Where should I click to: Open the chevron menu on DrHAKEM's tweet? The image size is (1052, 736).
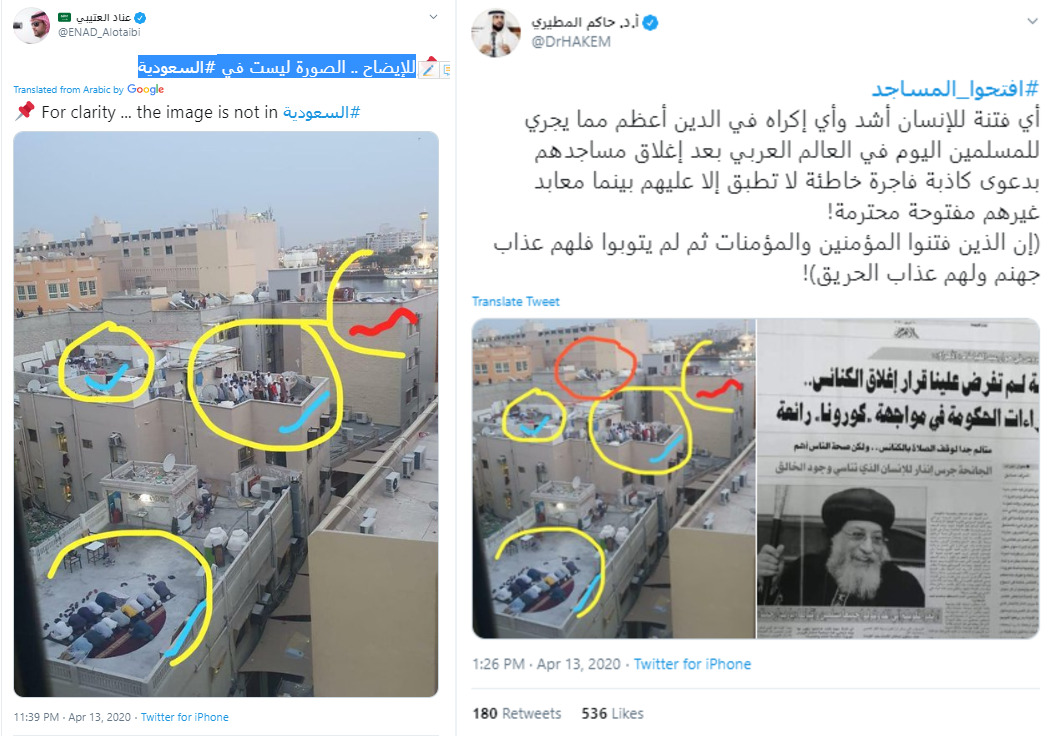(x=1032, y=22)
